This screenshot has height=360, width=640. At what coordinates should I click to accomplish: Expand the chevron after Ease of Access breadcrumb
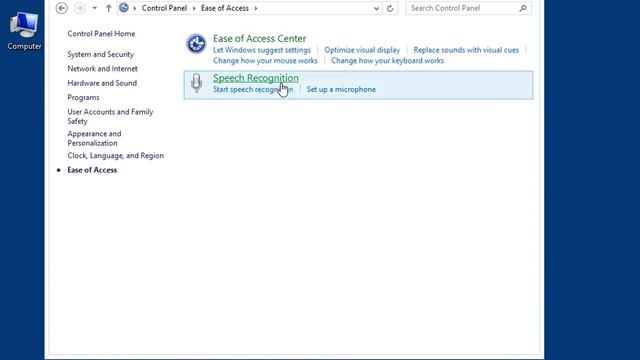(256, 8)
